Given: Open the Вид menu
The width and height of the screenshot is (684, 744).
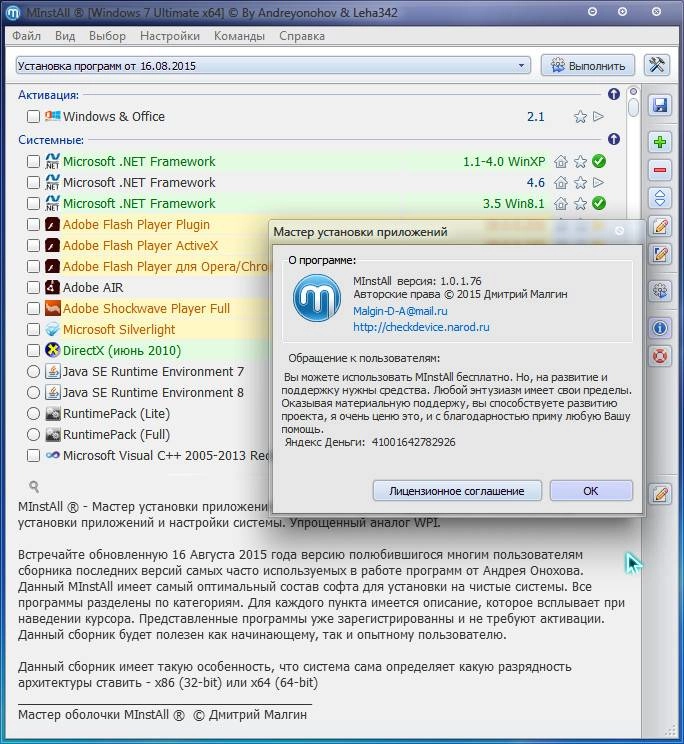Looking at the screenshot, I should 65,36.
